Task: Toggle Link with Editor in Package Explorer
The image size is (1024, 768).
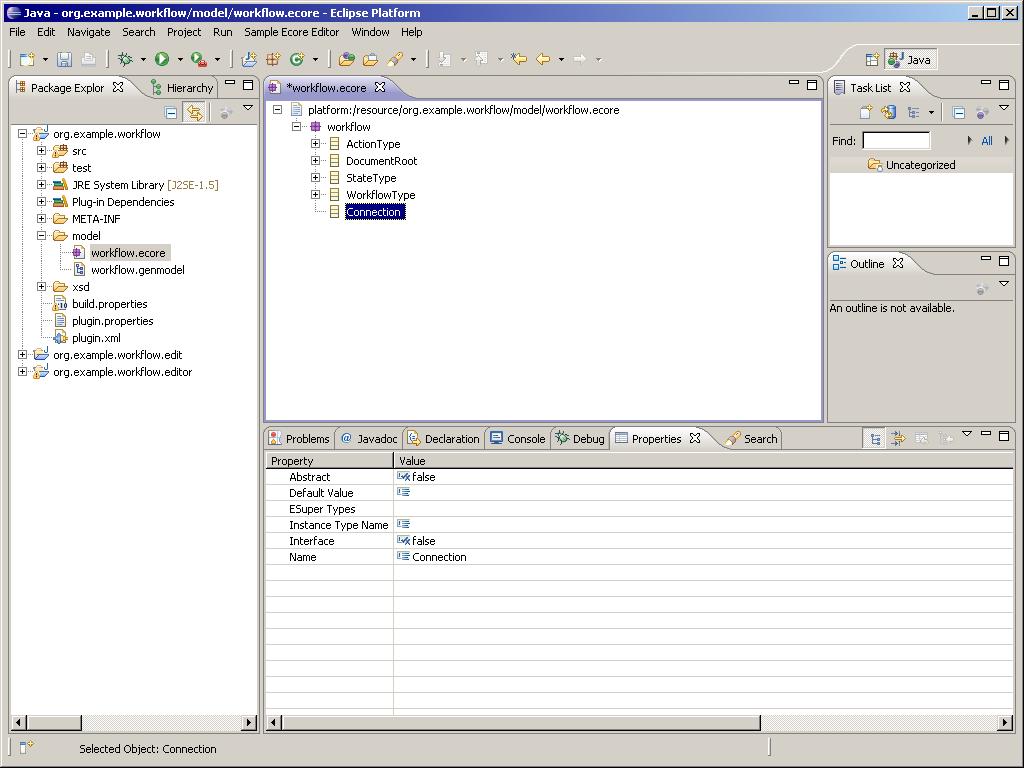Action: point(194,113)
